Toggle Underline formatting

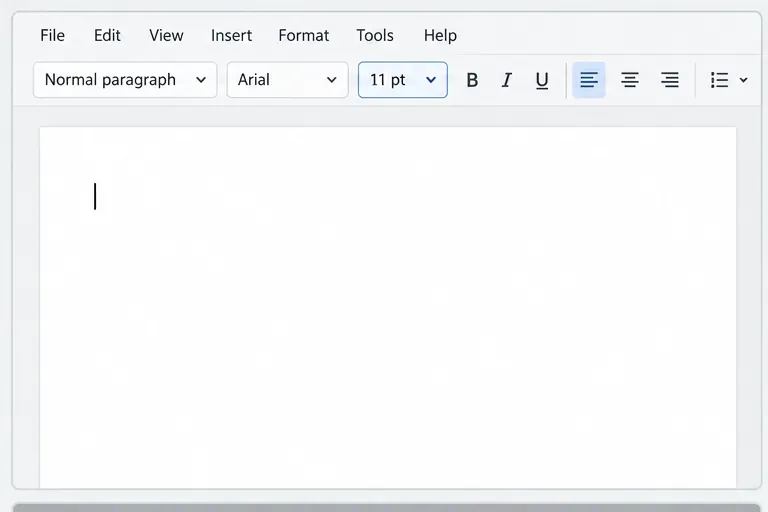[x=542, y=80]
